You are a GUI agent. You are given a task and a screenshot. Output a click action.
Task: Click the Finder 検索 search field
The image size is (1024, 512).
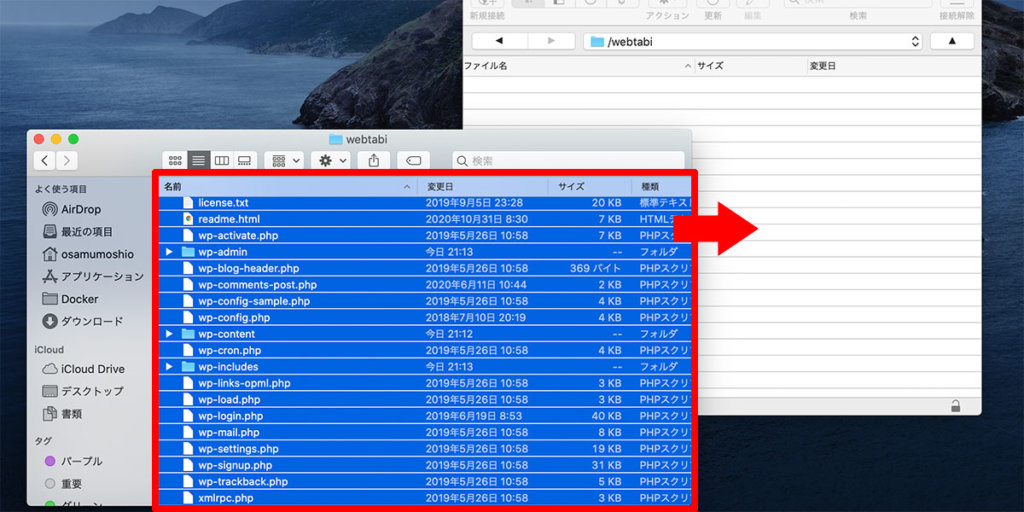pyautogui.click(x=570, y=160)
